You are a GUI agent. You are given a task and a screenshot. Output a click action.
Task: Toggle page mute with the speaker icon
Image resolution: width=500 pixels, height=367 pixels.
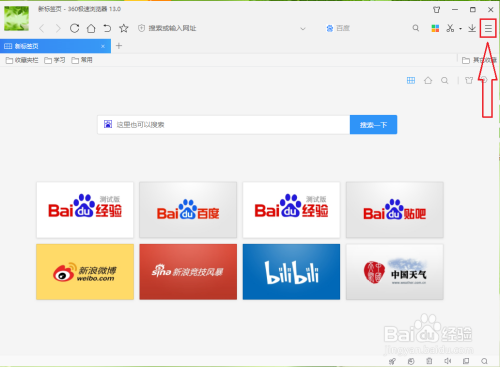pyautogui.click(x=448, y=361)
